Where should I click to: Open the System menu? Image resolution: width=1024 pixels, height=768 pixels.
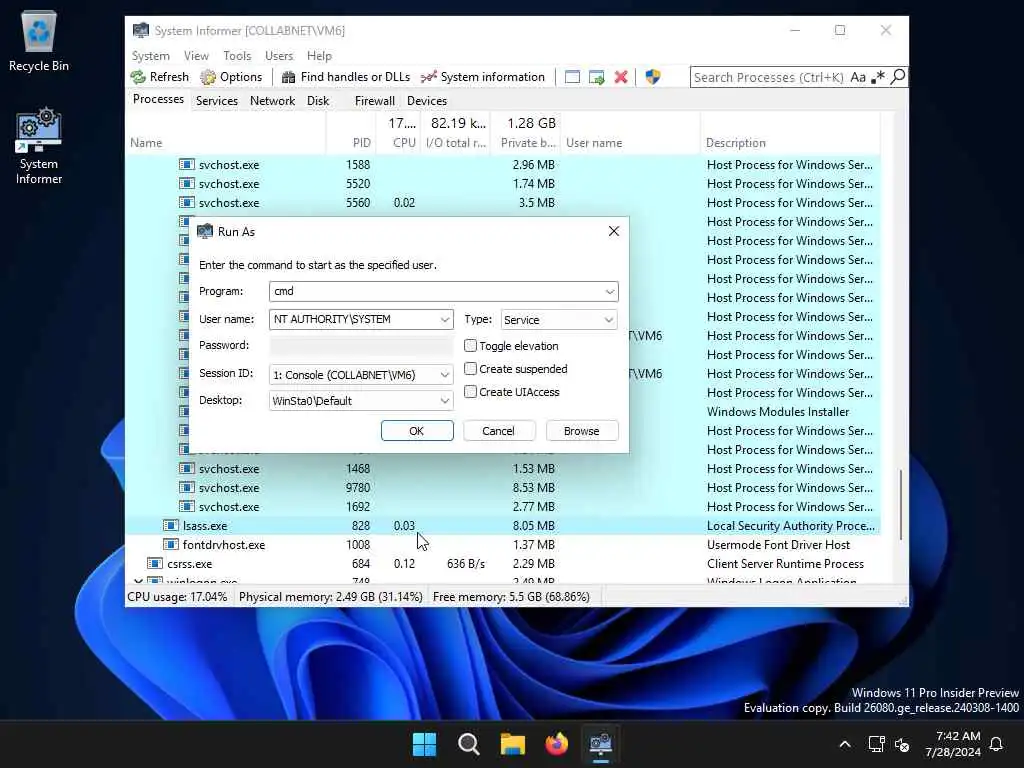[x=150, y=56]
